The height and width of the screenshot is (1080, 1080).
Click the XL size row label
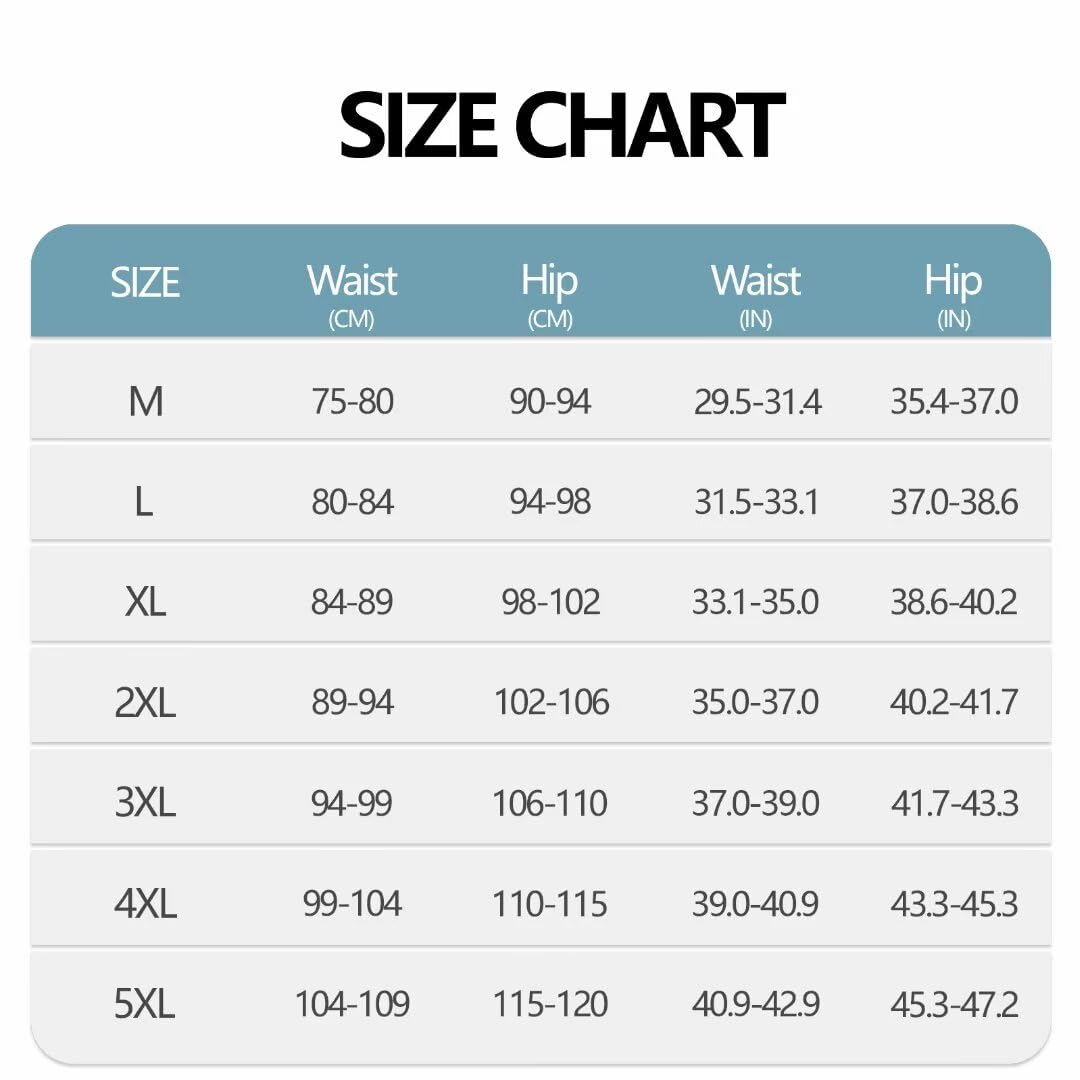point(146,602)
